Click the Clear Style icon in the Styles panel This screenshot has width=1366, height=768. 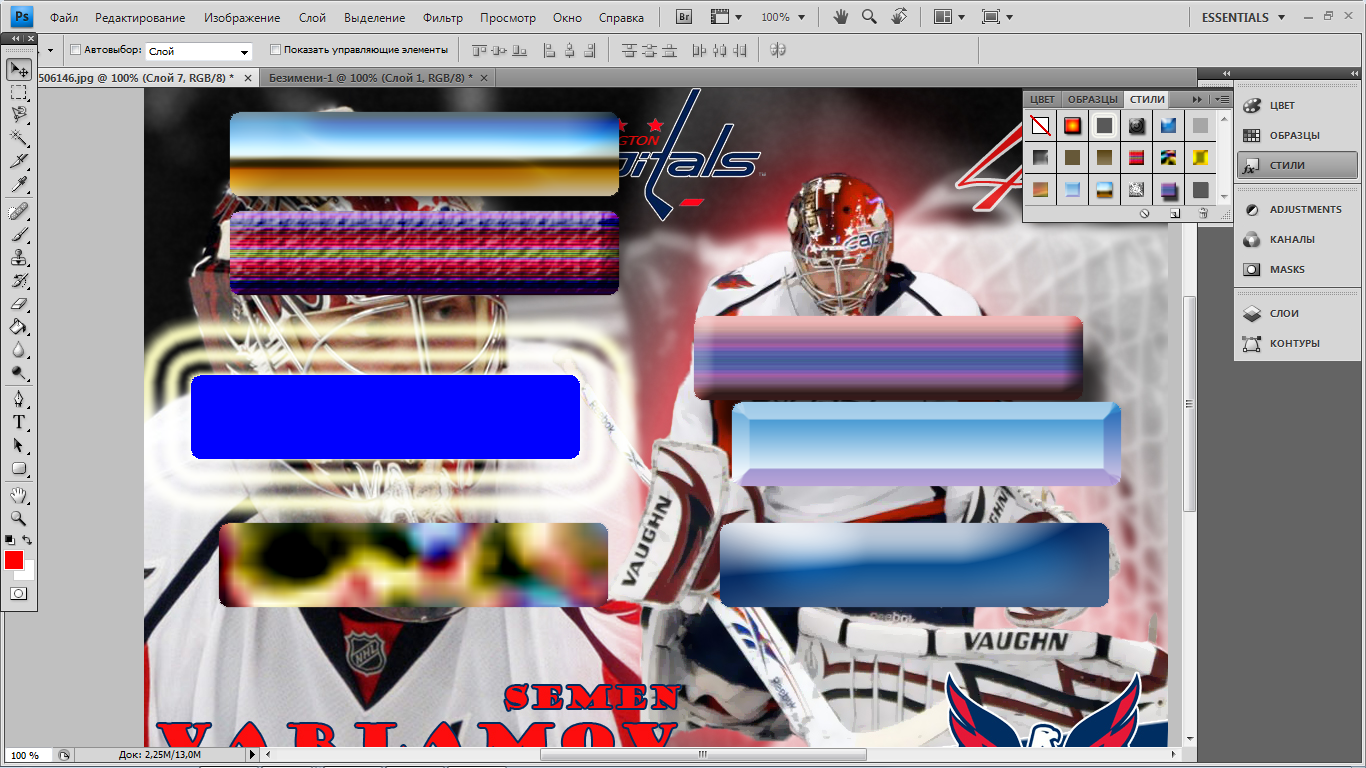pos(1144,213)
